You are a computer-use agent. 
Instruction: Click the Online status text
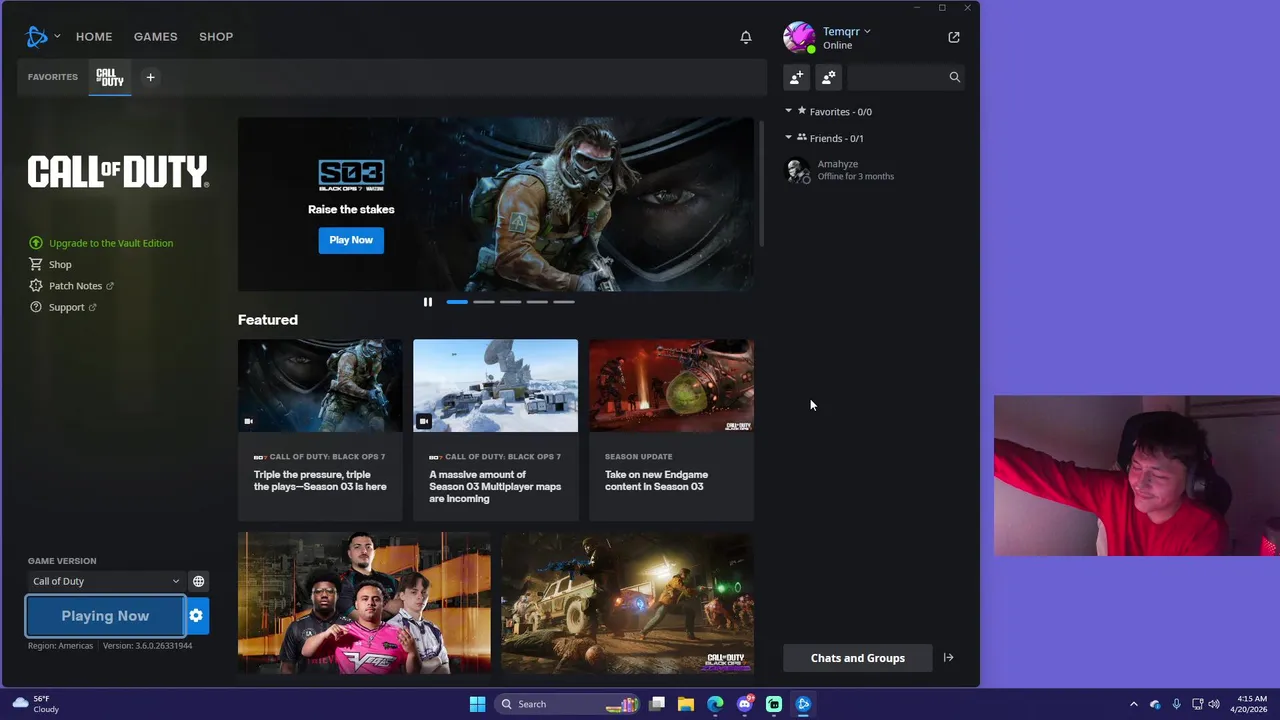[x=838, y=46]
